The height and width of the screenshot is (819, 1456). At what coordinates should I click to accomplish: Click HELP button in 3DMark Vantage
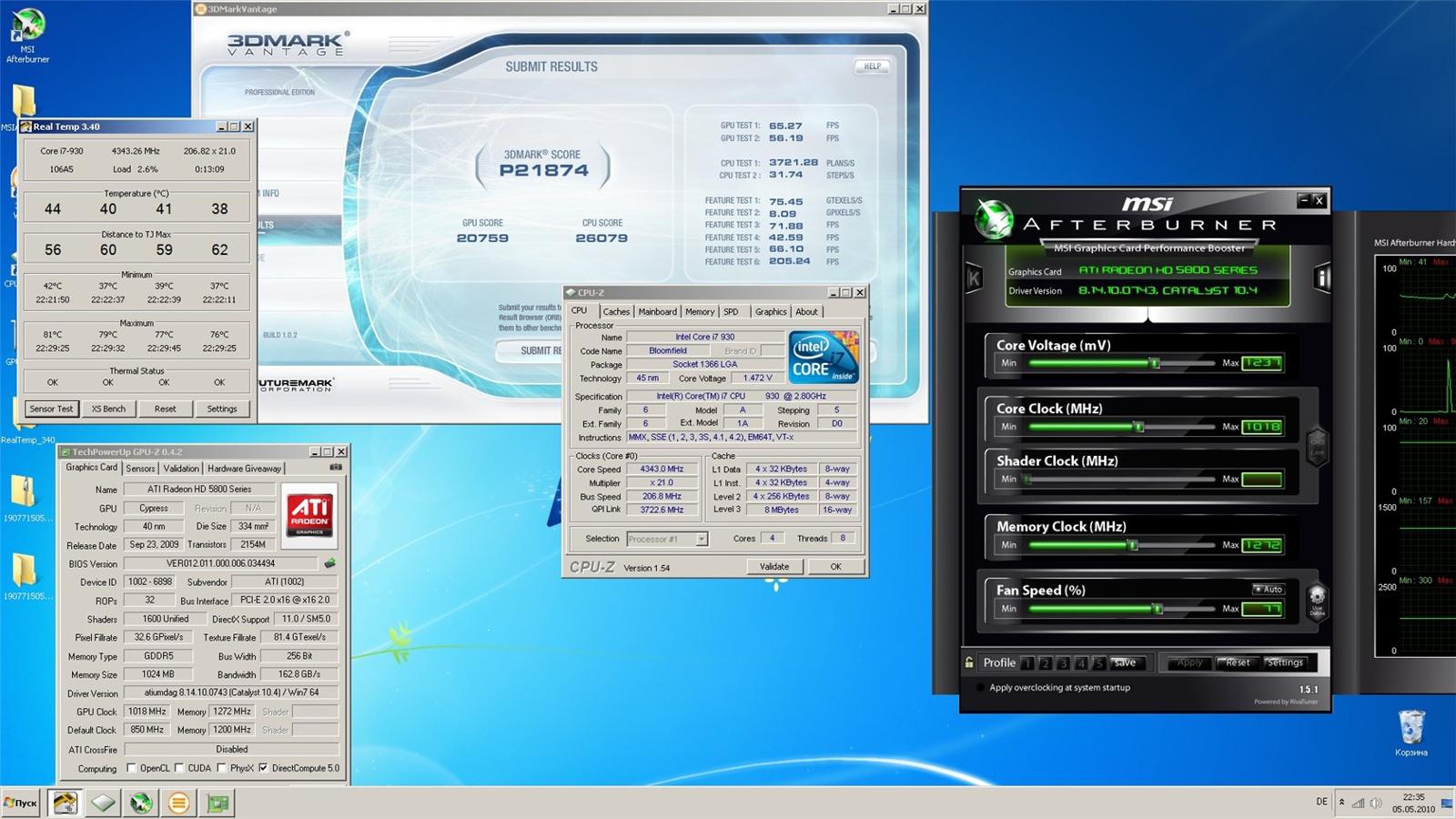[x=872, y=66]
